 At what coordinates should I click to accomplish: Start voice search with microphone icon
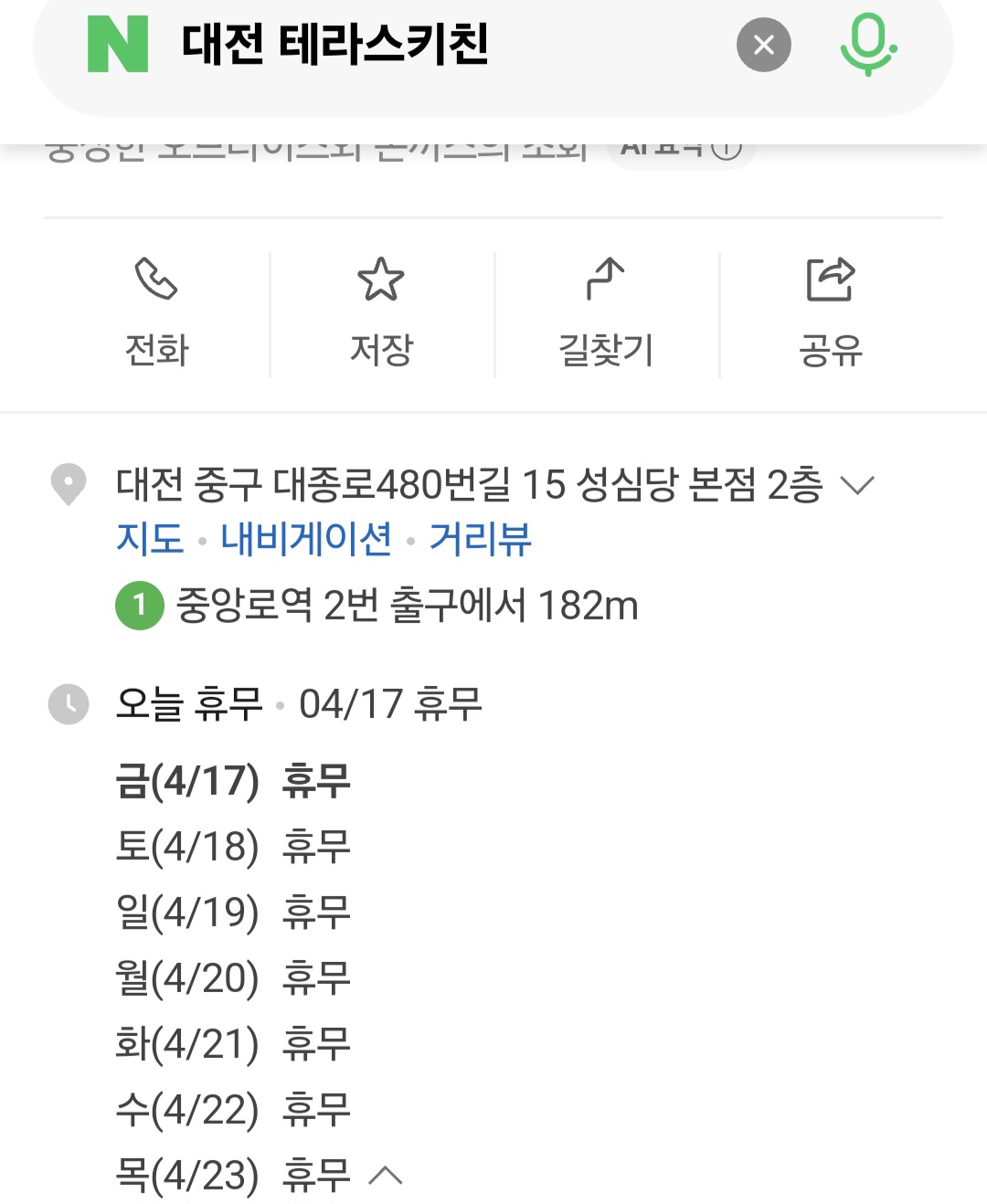point(867,45)
